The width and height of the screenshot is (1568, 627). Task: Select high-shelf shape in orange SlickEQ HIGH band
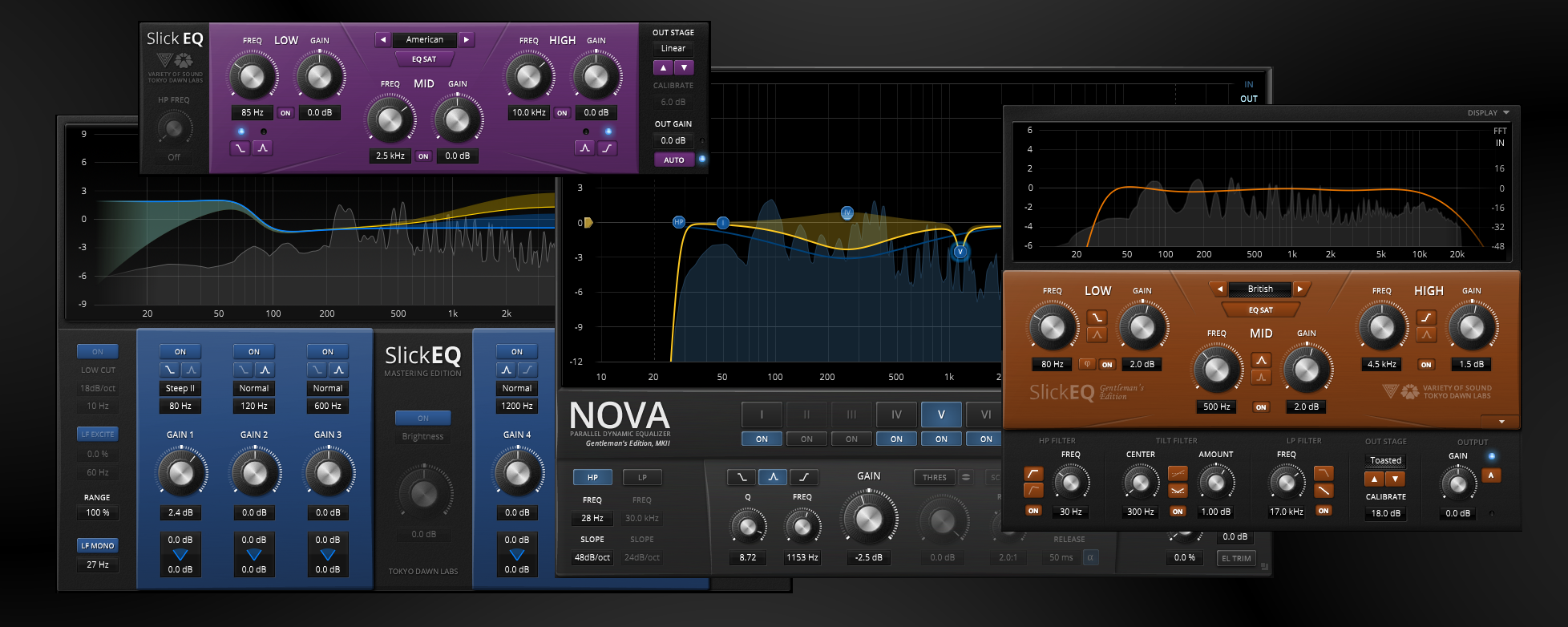[x=1426, y=318]
